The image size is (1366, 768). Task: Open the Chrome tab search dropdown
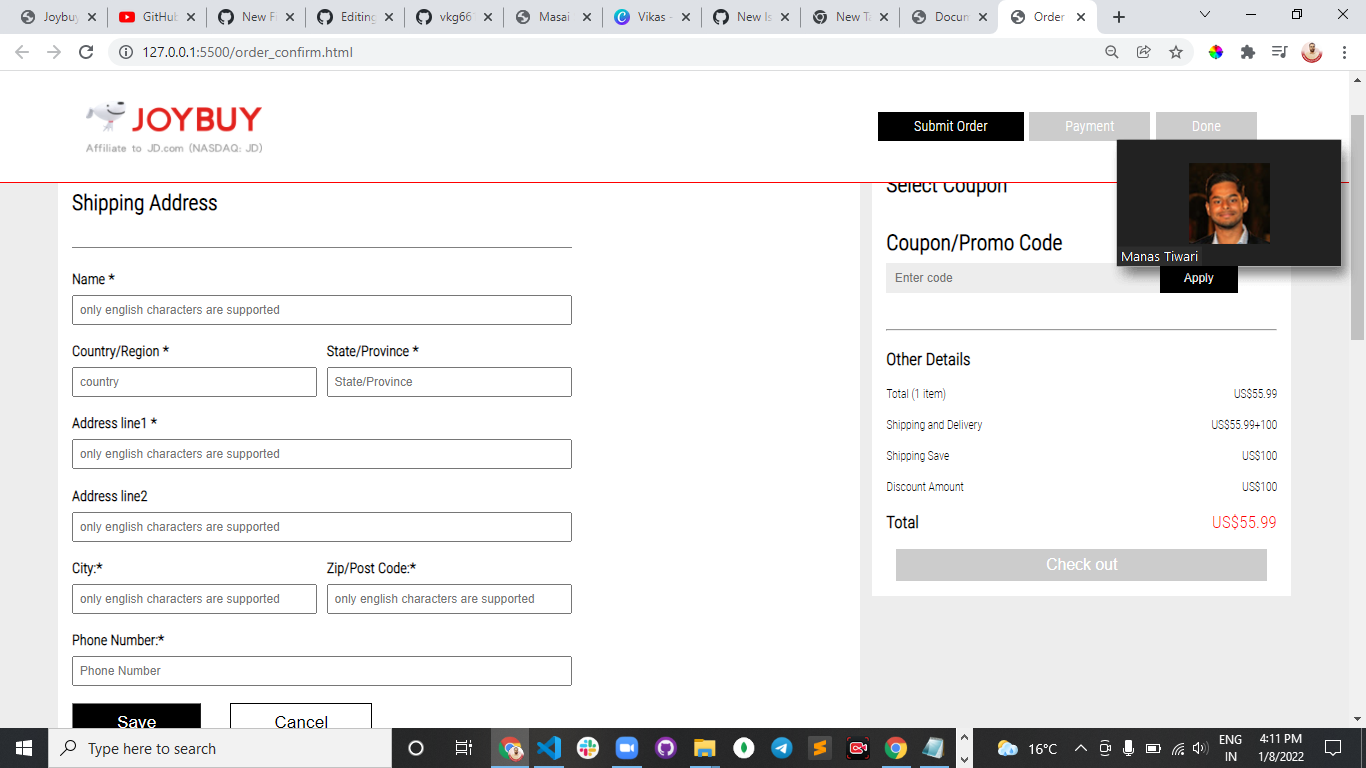coord(1203,16)
